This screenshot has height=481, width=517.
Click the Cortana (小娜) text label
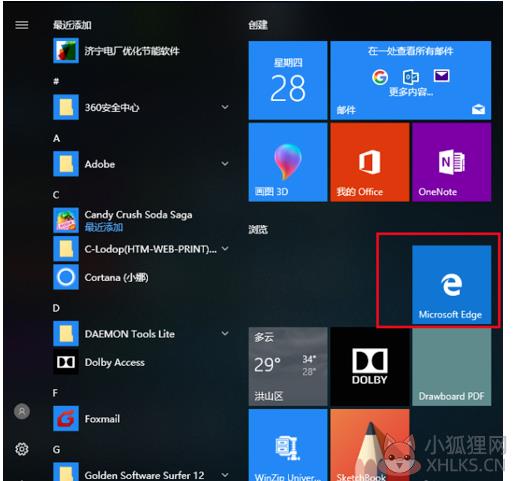click(117, 277)
